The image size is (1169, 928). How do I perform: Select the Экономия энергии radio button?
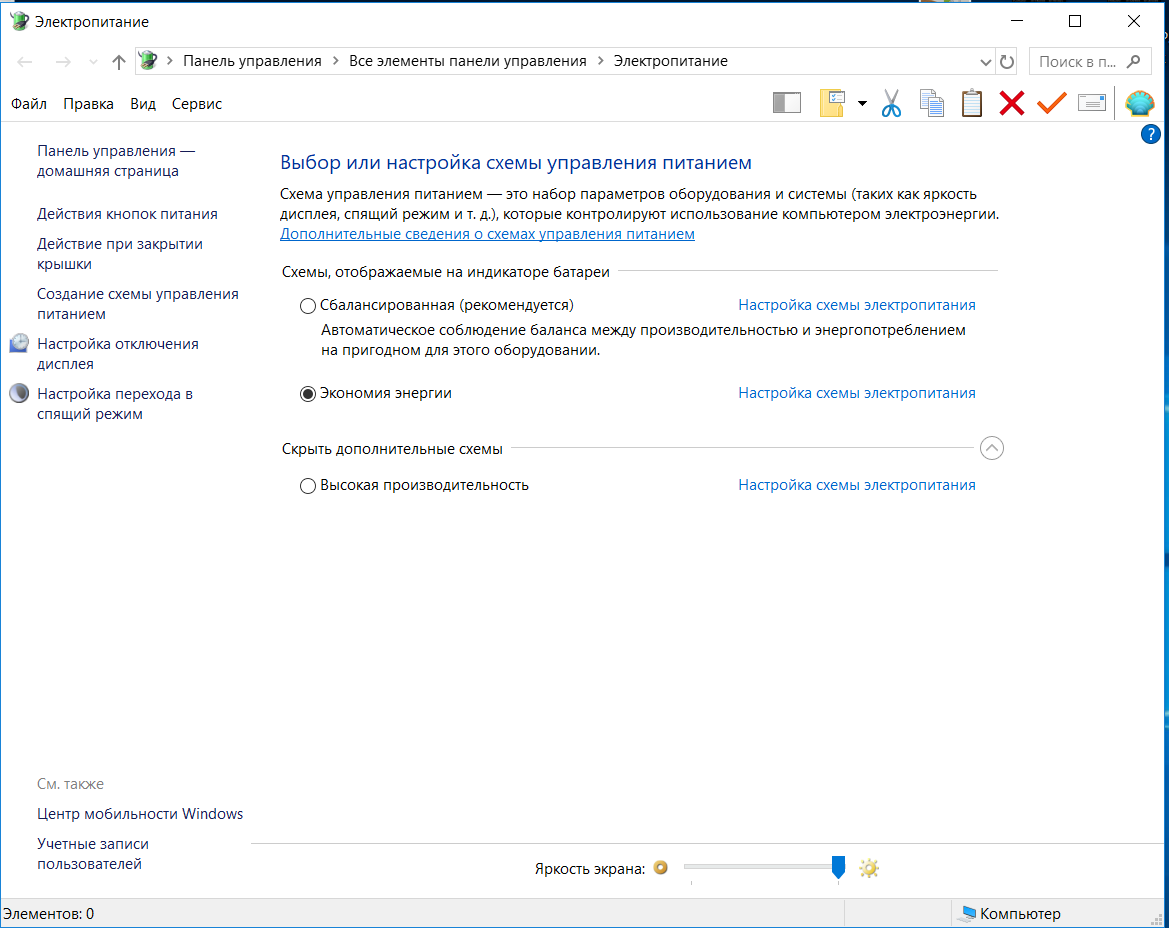click(308, 394)
